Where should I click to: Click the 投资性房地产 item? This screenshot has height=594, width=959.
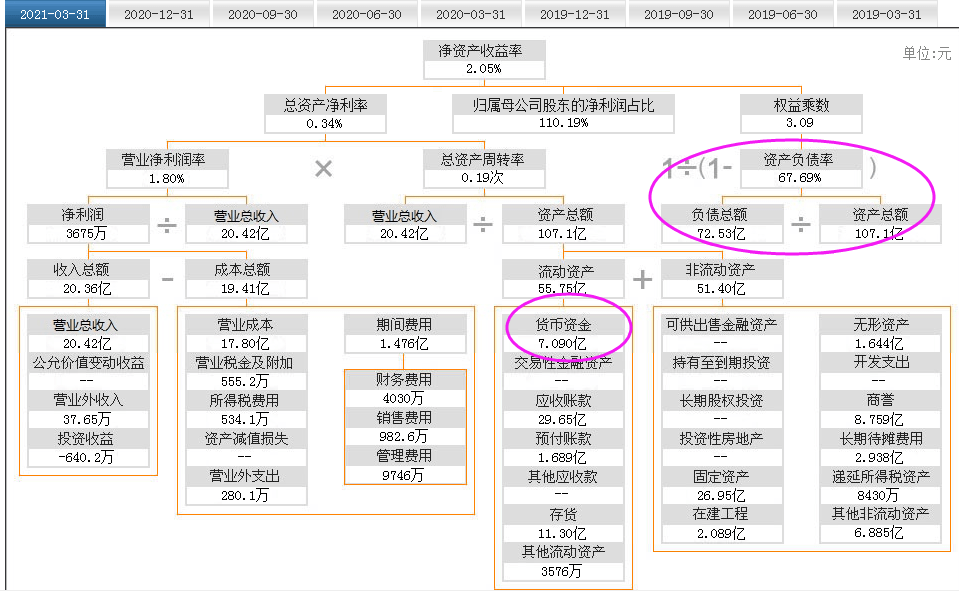(x=722, y=448)
